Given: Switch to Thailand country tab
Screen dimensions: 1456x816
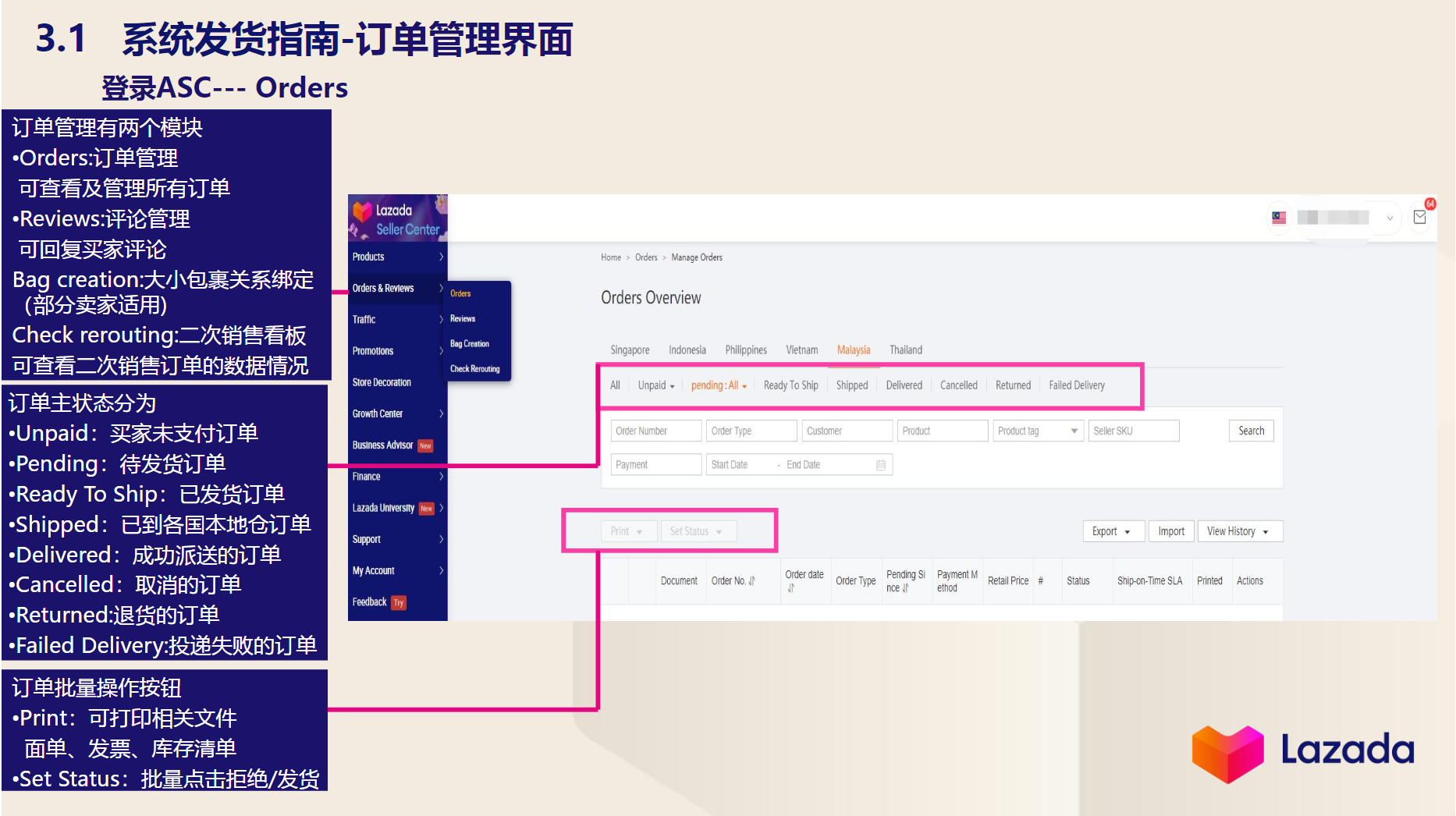Looking at the screenshot, I should [906, 350].
